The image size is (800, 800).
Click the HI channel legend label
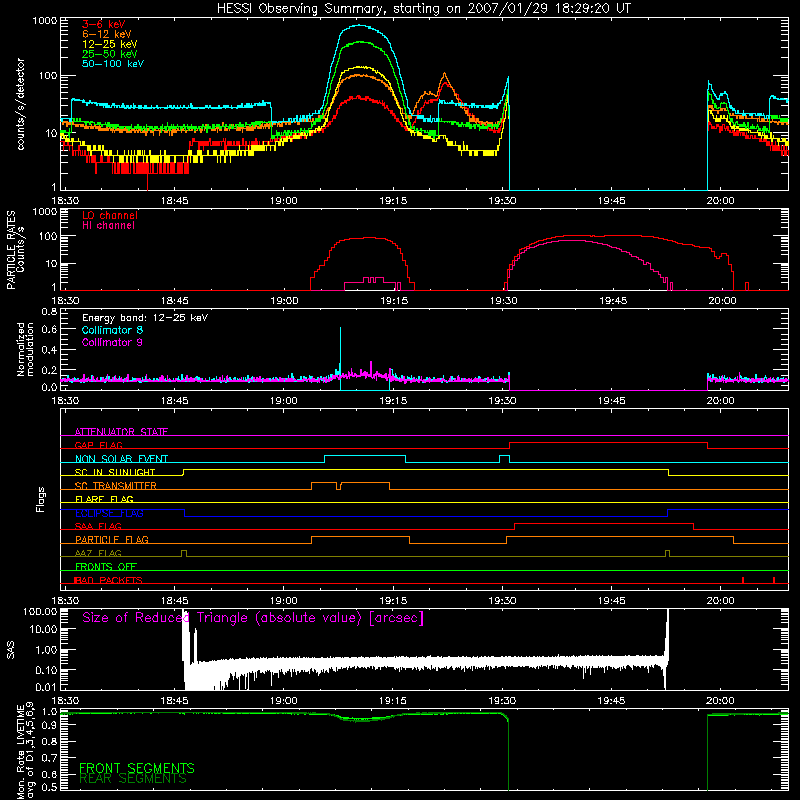[108, 226]
